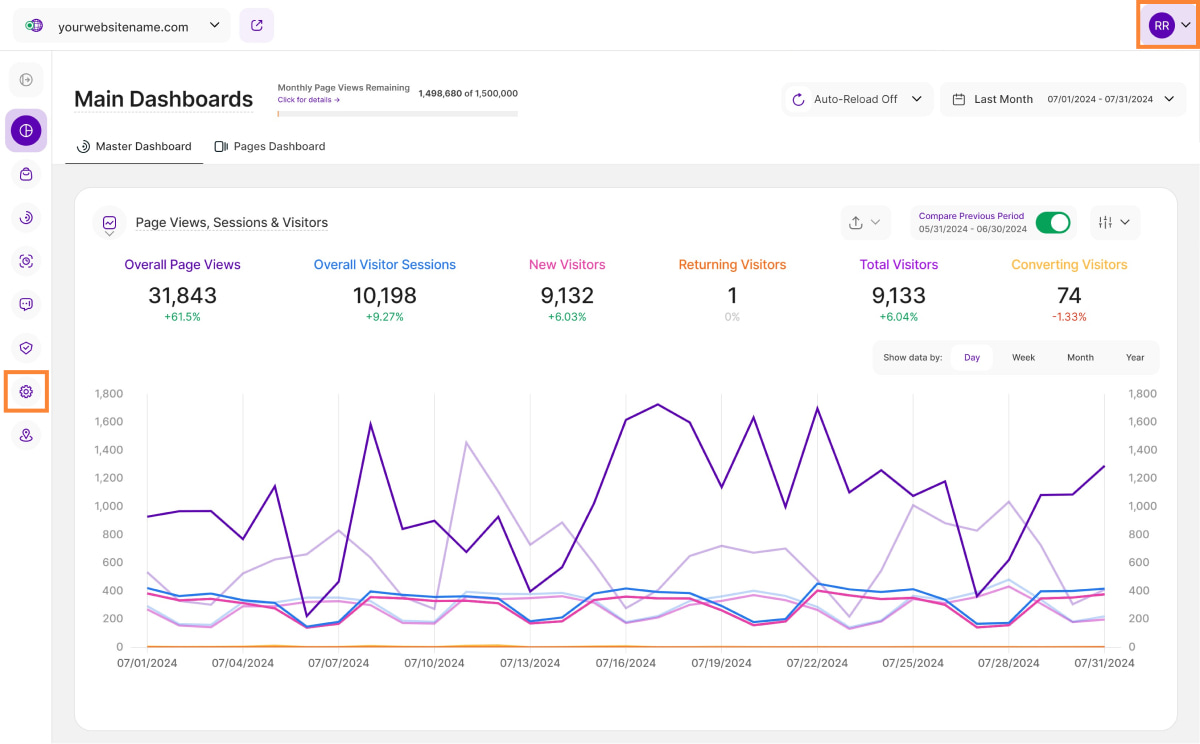The width and height of the screenshot is (1200, 744).
Task: Open the face scan sidebar icon
Action: [26, 261]
